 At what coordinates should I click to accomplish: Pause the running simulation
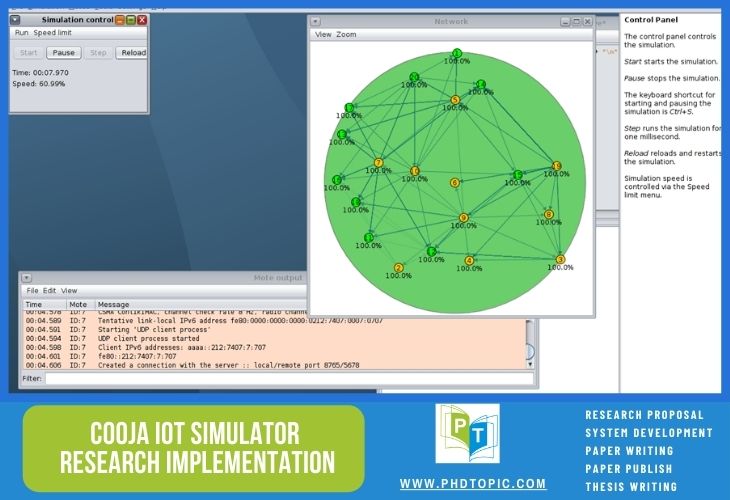64,53
